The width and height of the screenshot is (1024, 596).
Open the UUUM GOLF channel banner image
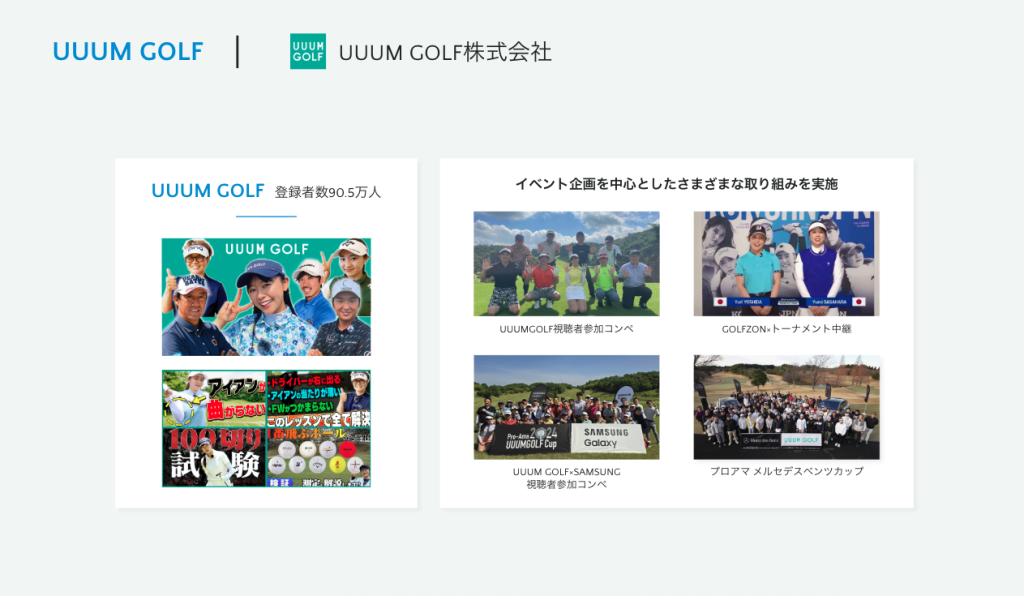[x=266, y=297]
